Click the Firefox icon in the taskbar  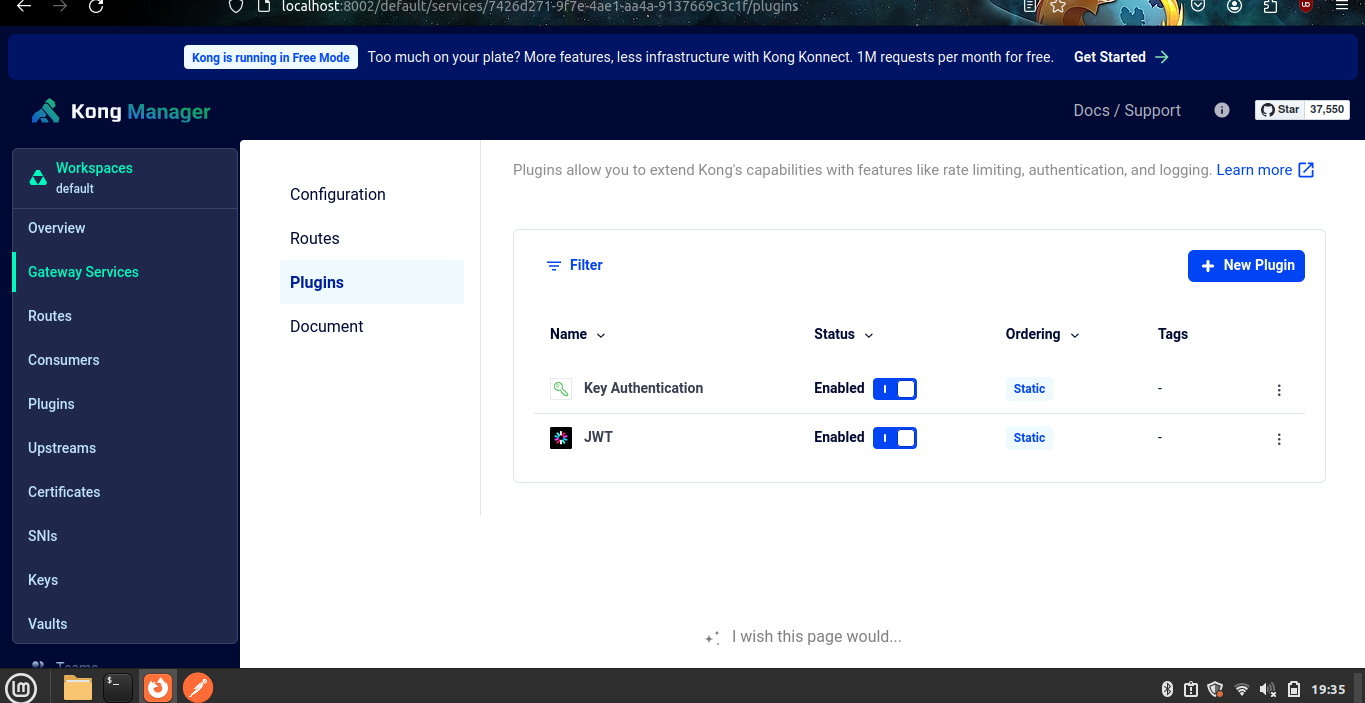tap(158, 687)
